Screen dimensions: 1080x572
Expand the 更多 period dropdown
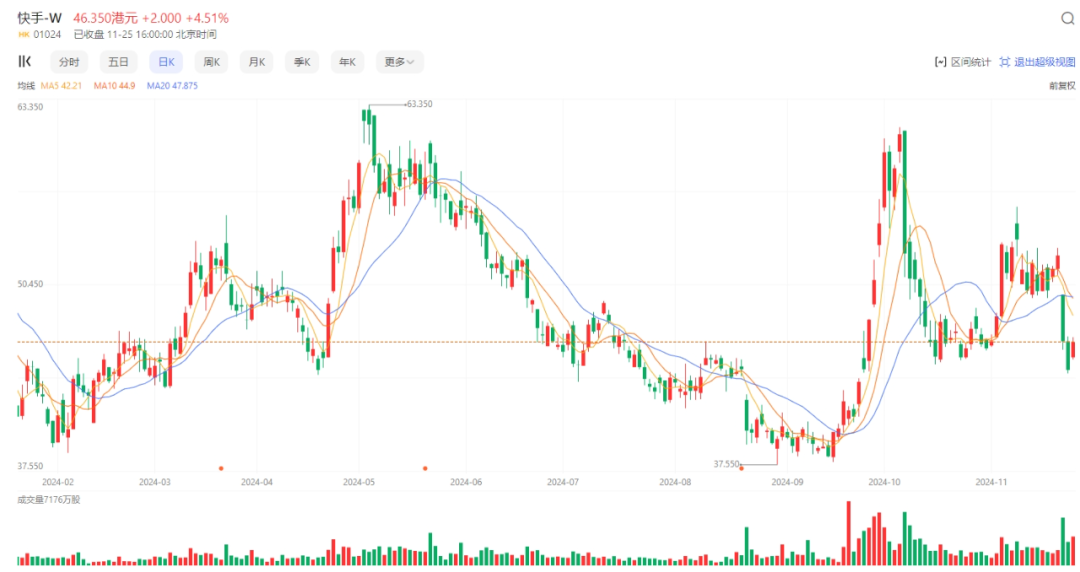tap(399, 62)
